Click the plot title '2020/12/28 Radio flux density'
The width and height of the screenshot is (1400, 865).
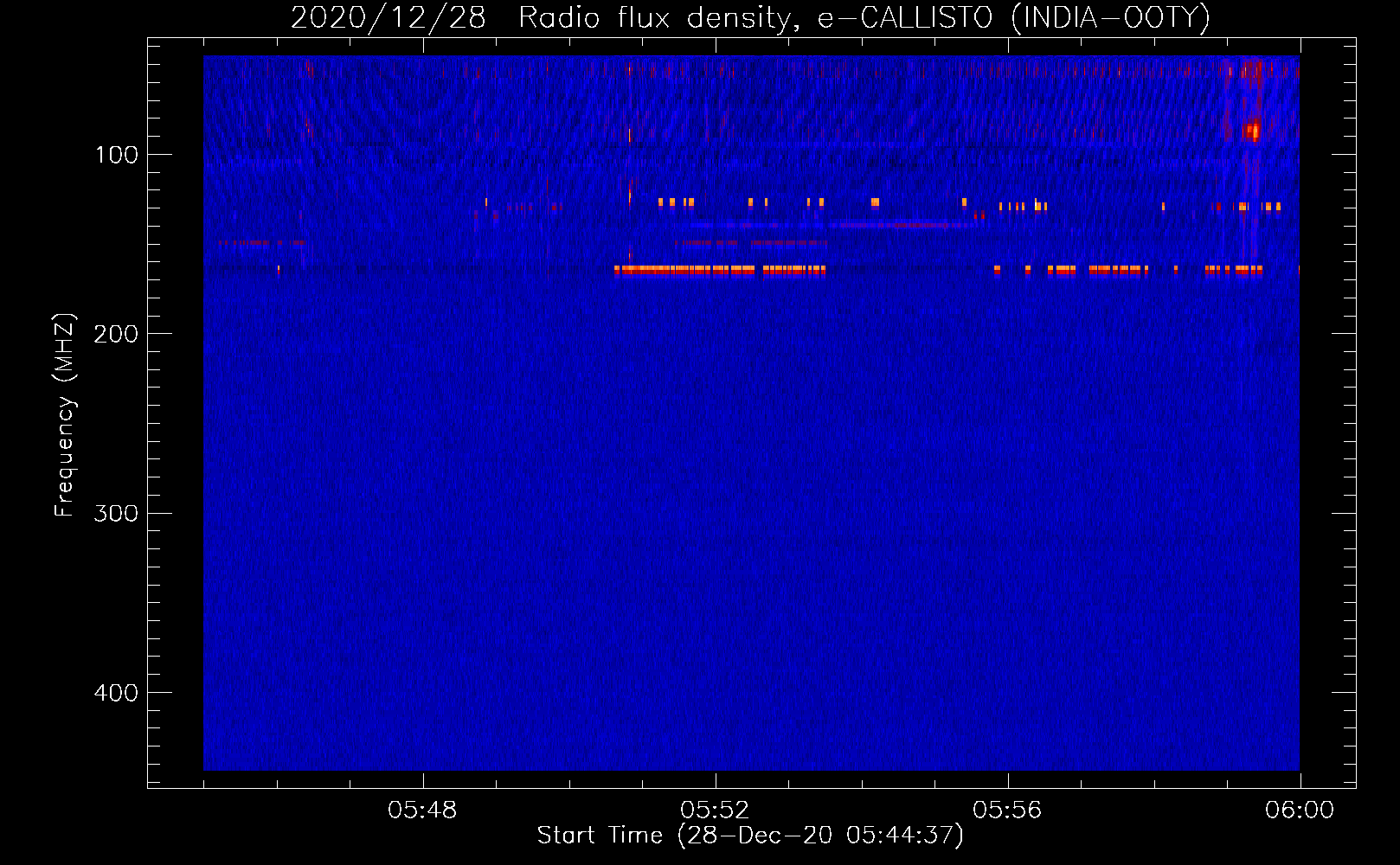tap(750, 17)
